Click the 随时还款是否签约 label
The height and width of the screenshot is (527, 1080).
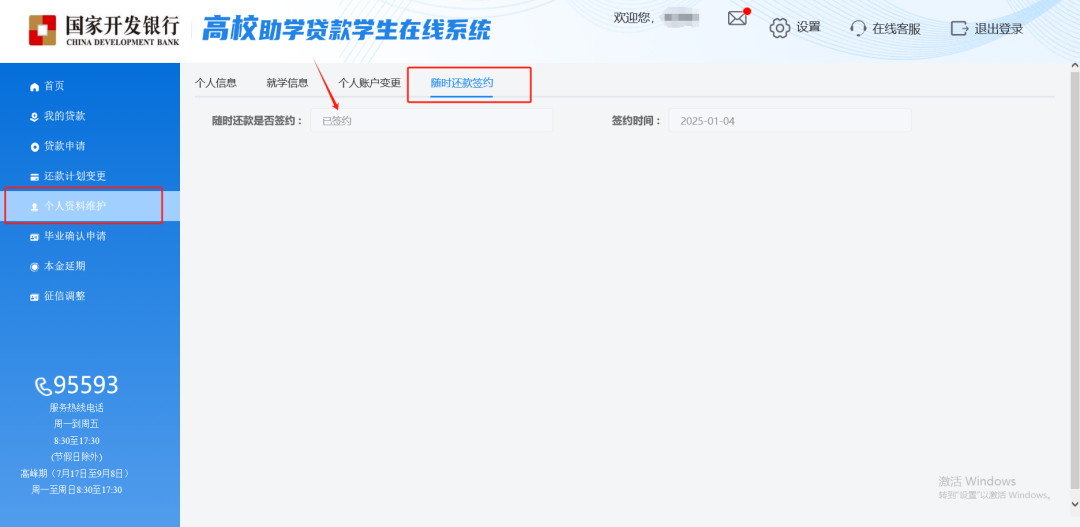pos(257,121)
